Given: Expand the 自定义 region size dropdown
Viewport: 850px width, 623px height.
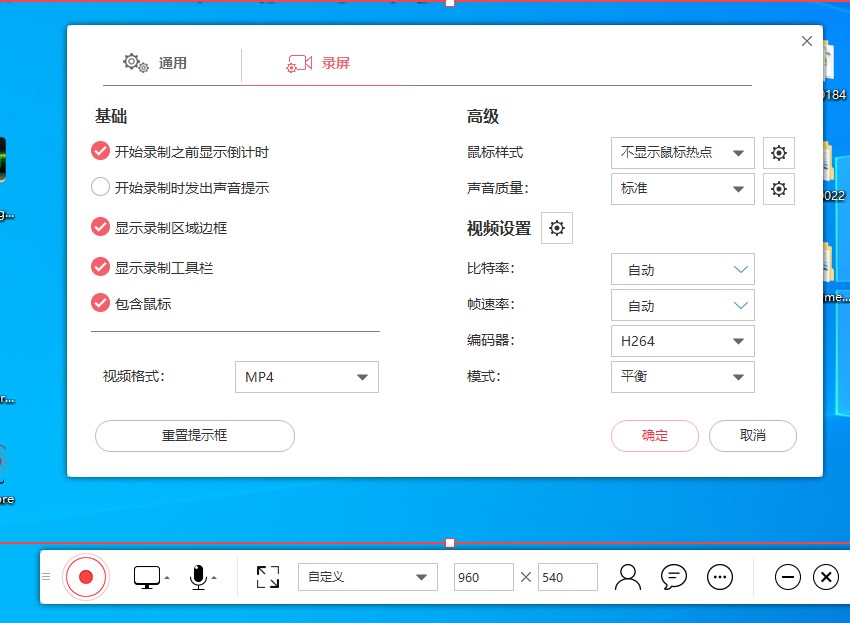Looking at the screenshot, I should pyautogui.click(x=367, y=577).
